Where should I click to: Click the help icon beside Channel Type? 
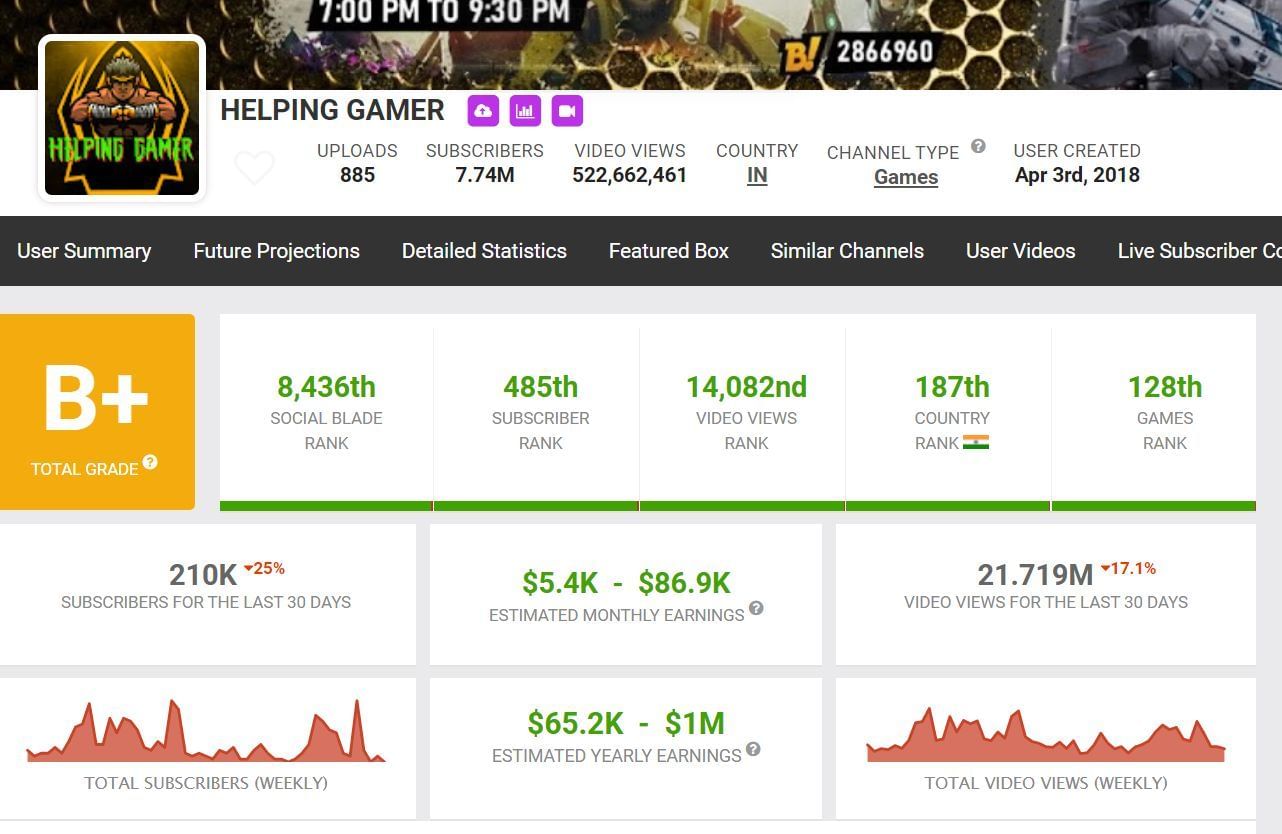[978, 146]
